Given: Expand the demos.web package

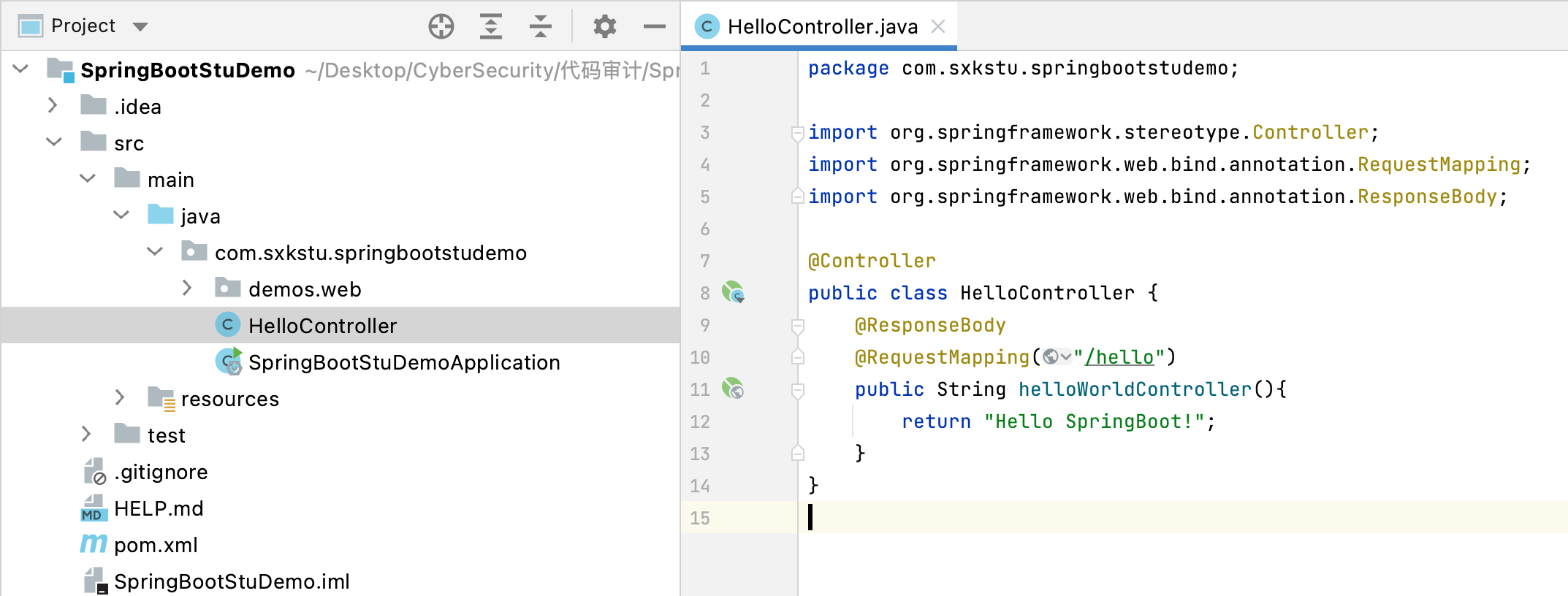Looking at the screenshot, I should coord(187,289).
